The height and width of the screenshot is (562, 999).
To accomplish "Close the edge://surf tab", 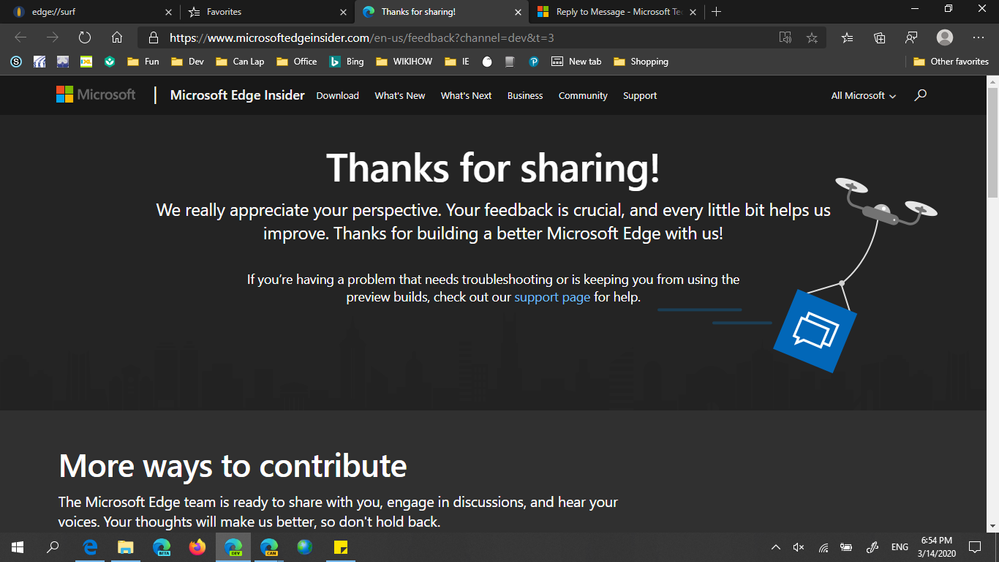I will tap(168, 11).
